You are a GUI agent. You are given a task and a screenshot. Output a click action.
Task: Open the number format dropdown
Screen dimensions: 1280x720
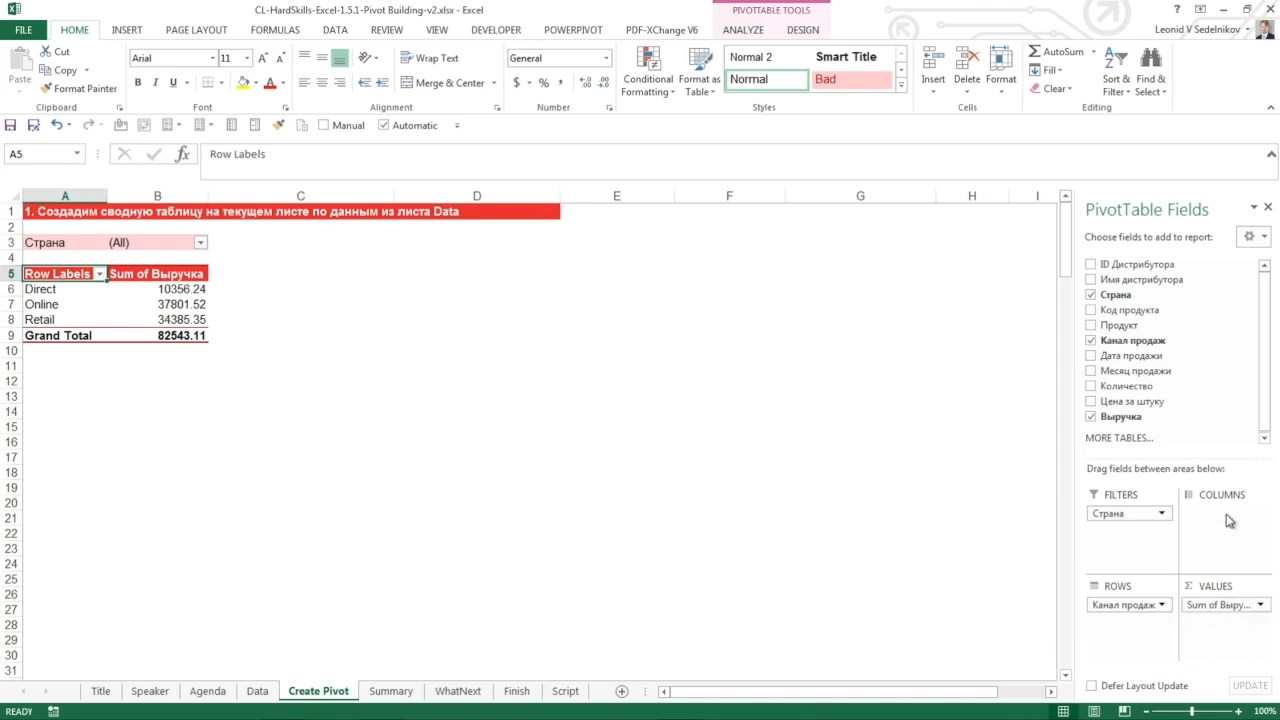605,58
